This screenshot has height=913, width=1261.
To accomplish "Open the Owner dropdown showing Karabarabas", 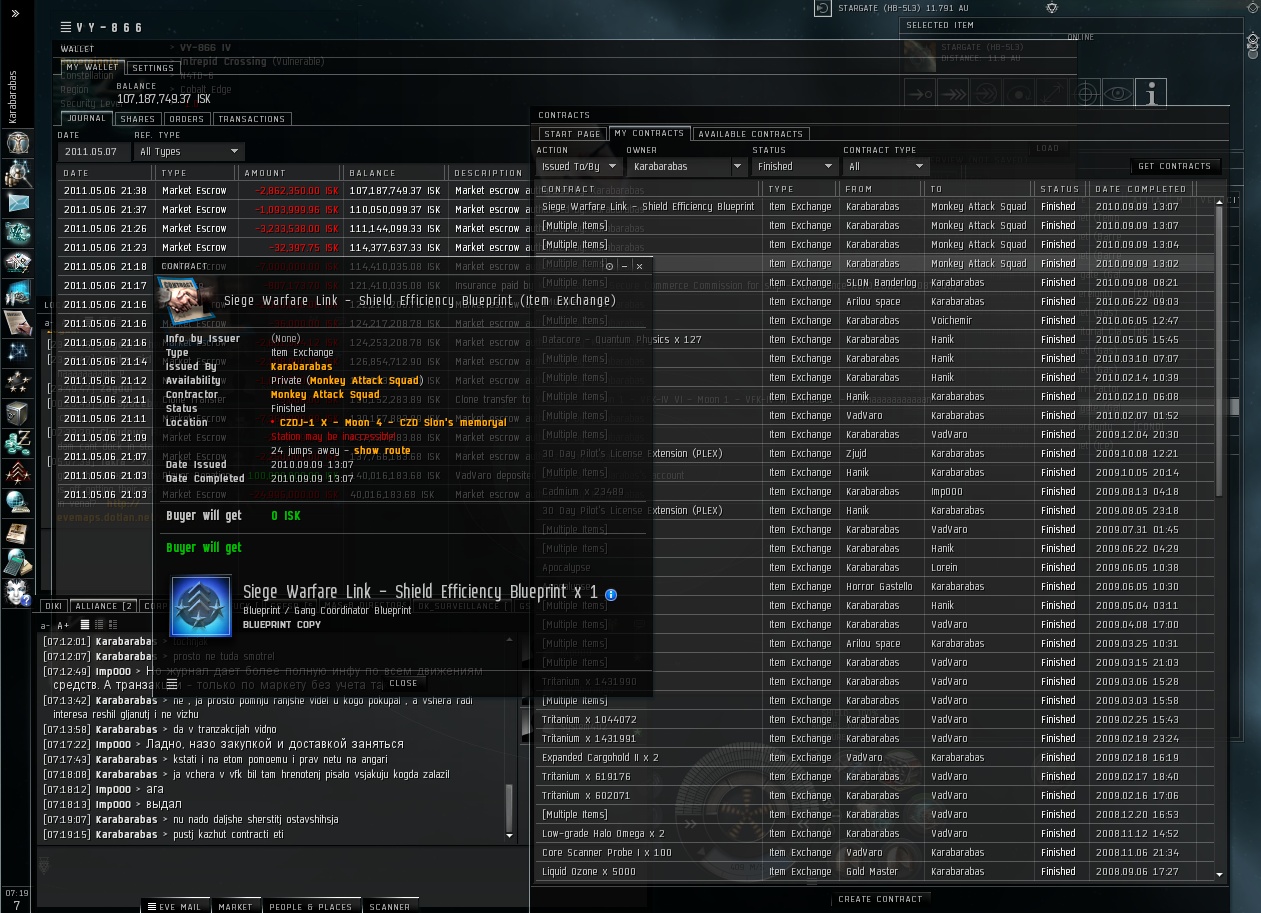I will (x=685, y=167).
